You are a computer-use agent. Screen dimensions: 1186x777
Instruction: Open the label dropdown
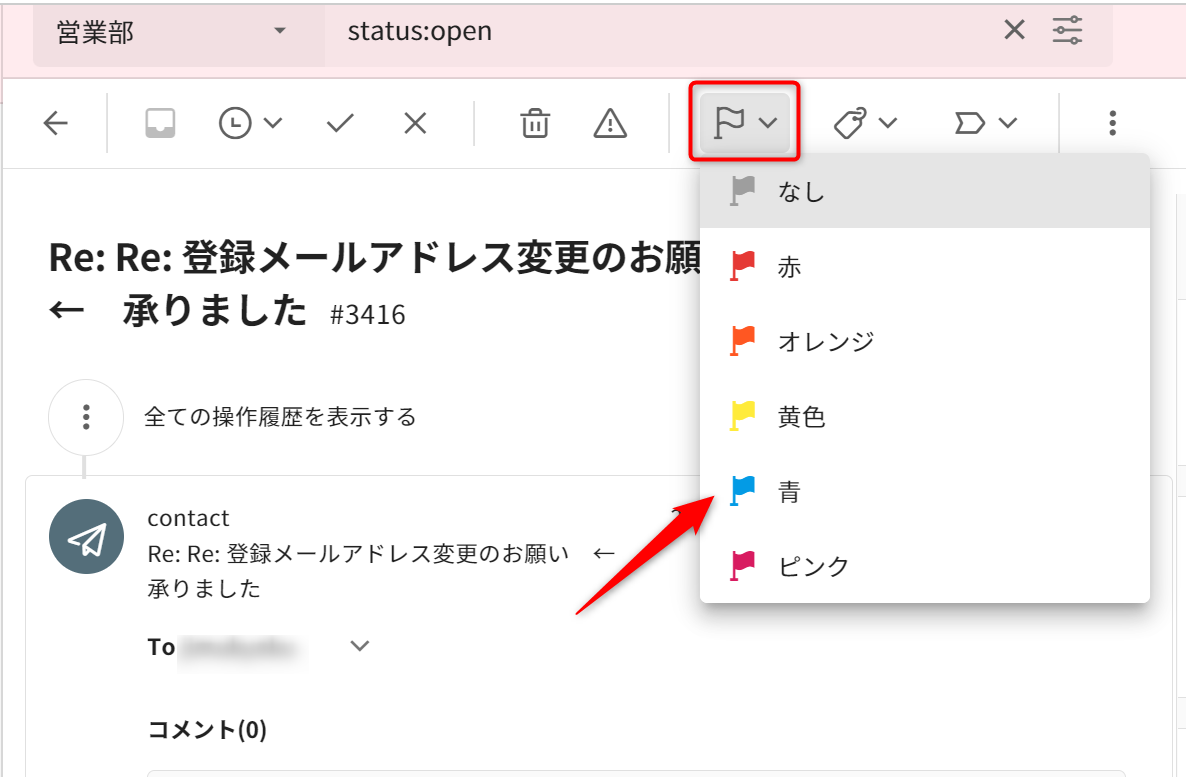point(985,123)
